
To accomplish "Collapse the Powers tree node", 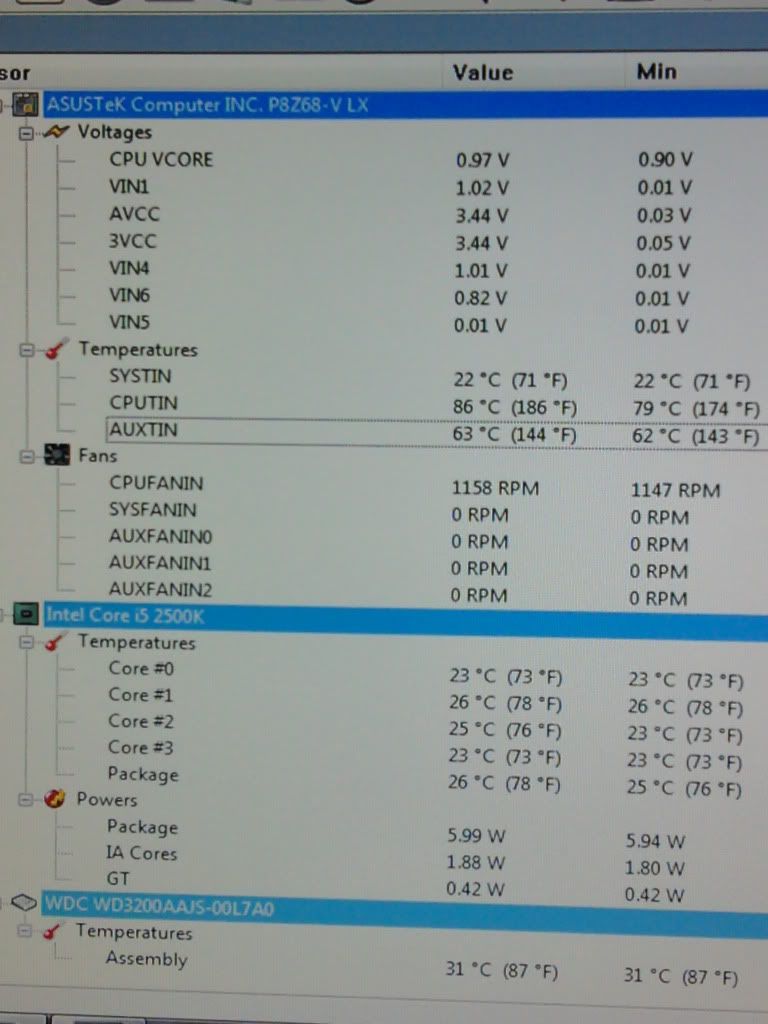I will point(25,799).
